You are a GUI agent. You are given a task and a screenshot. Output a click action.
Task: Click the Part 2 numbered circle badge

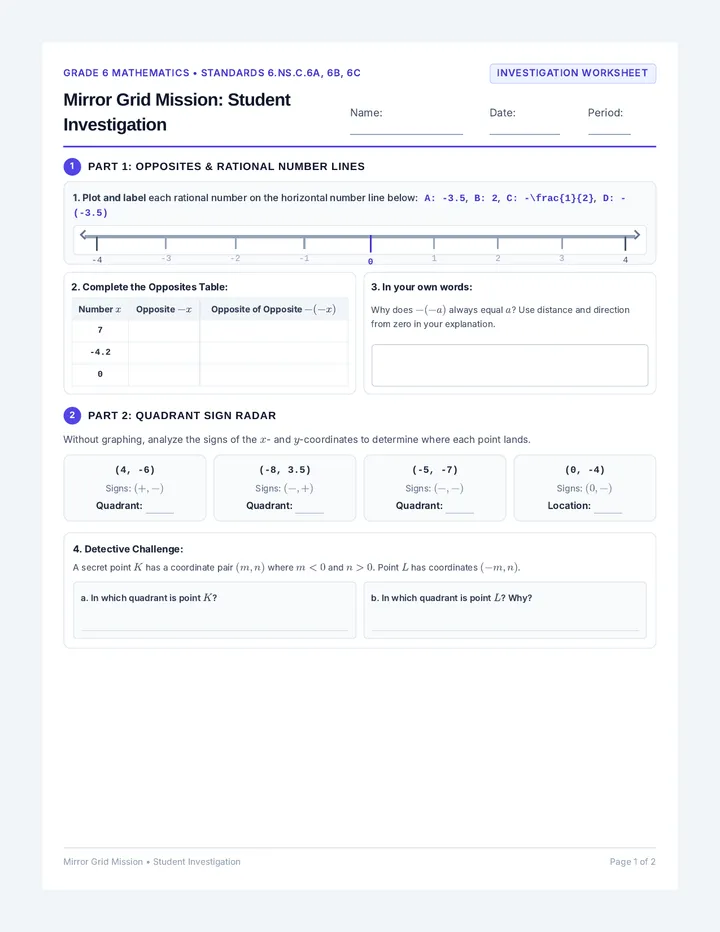coord(72,415)
